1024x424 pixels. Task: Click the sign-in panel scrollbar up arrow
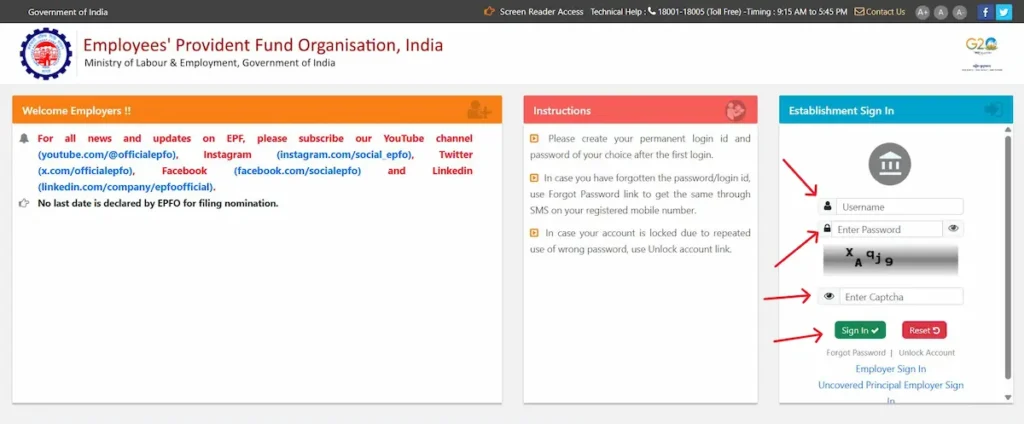[x=1008, y=130]
